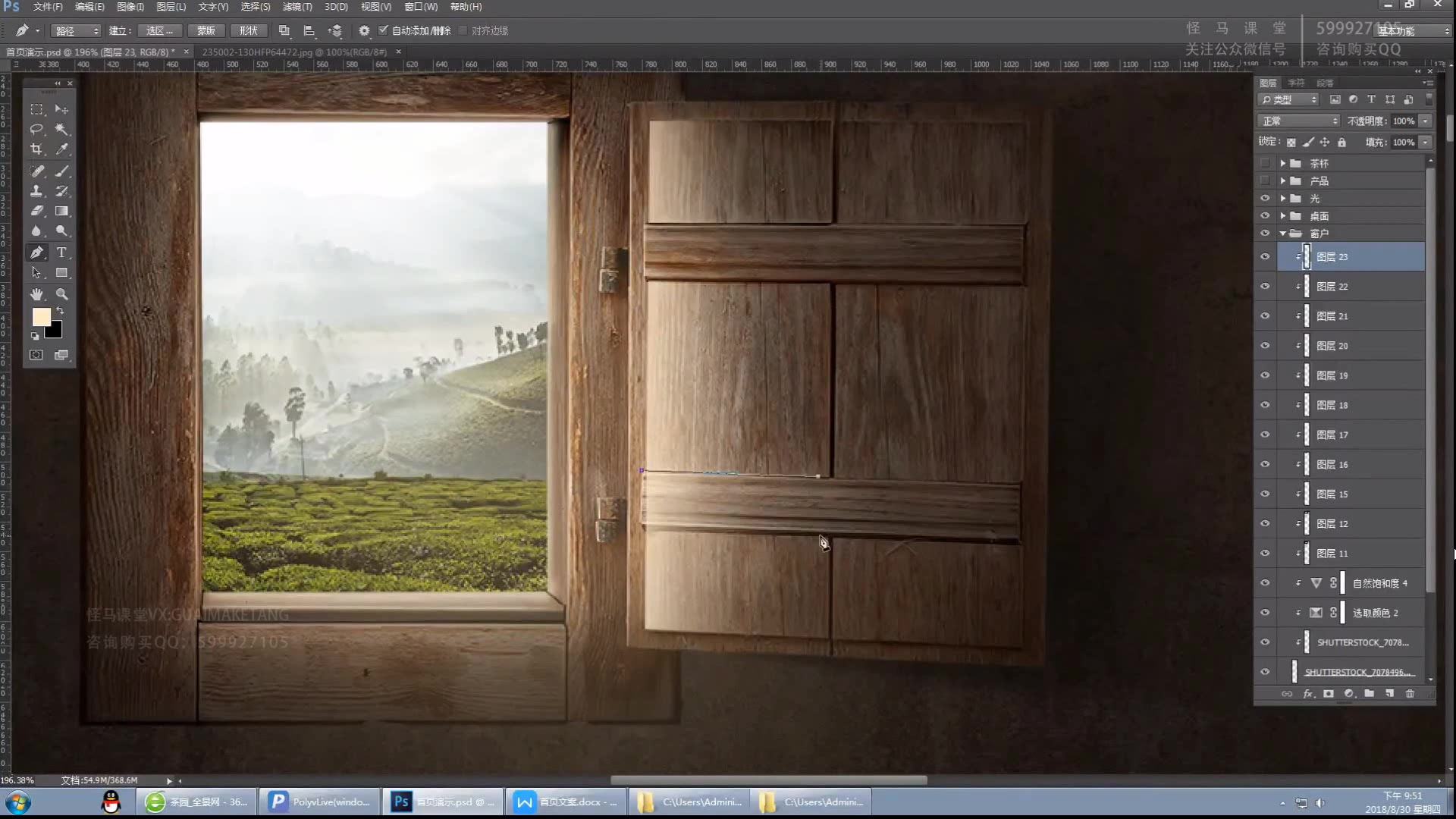The width and height of the screenshot is (1456, 819).
Task: Reset default foreground and background colors
Action: (x=35, y=336)
